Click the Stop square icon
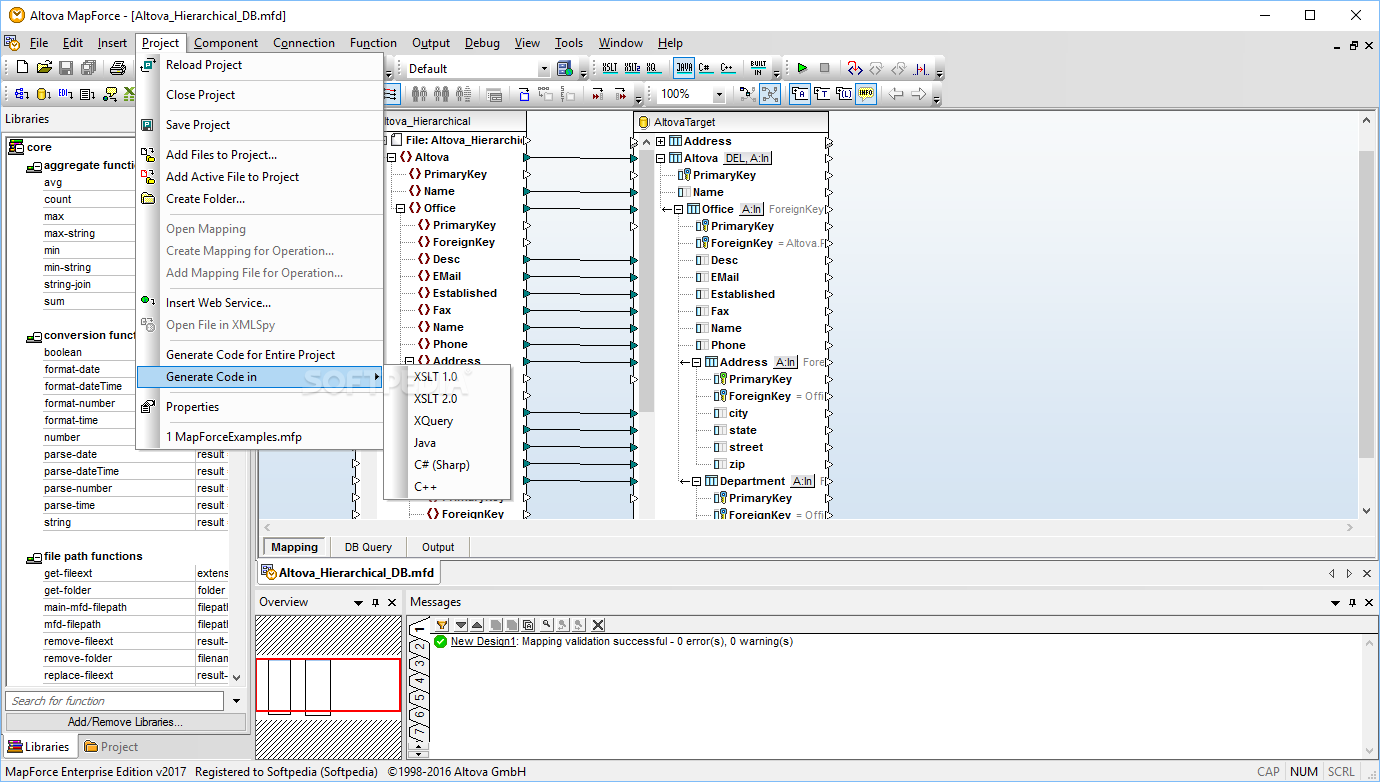 tap(824, 68)
